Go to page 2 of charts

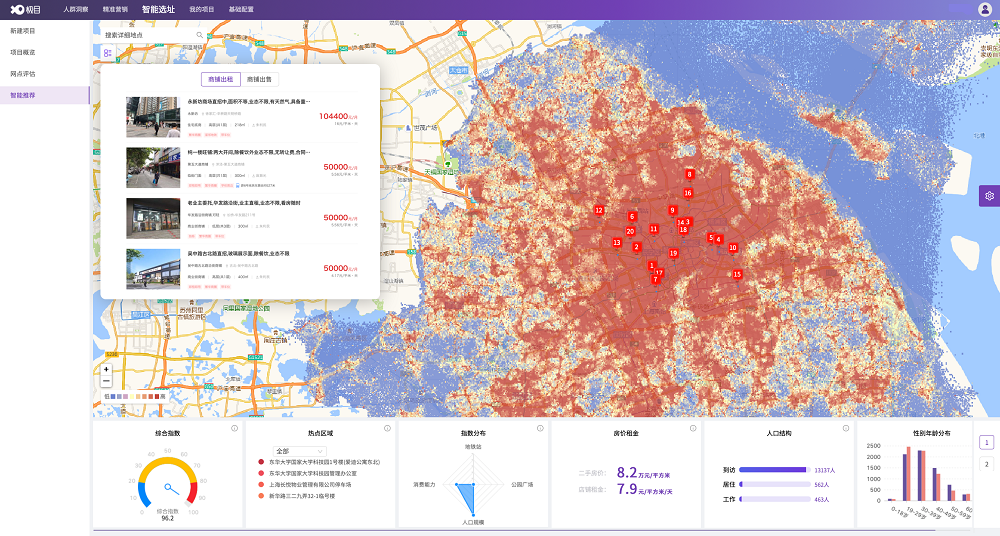987,464
